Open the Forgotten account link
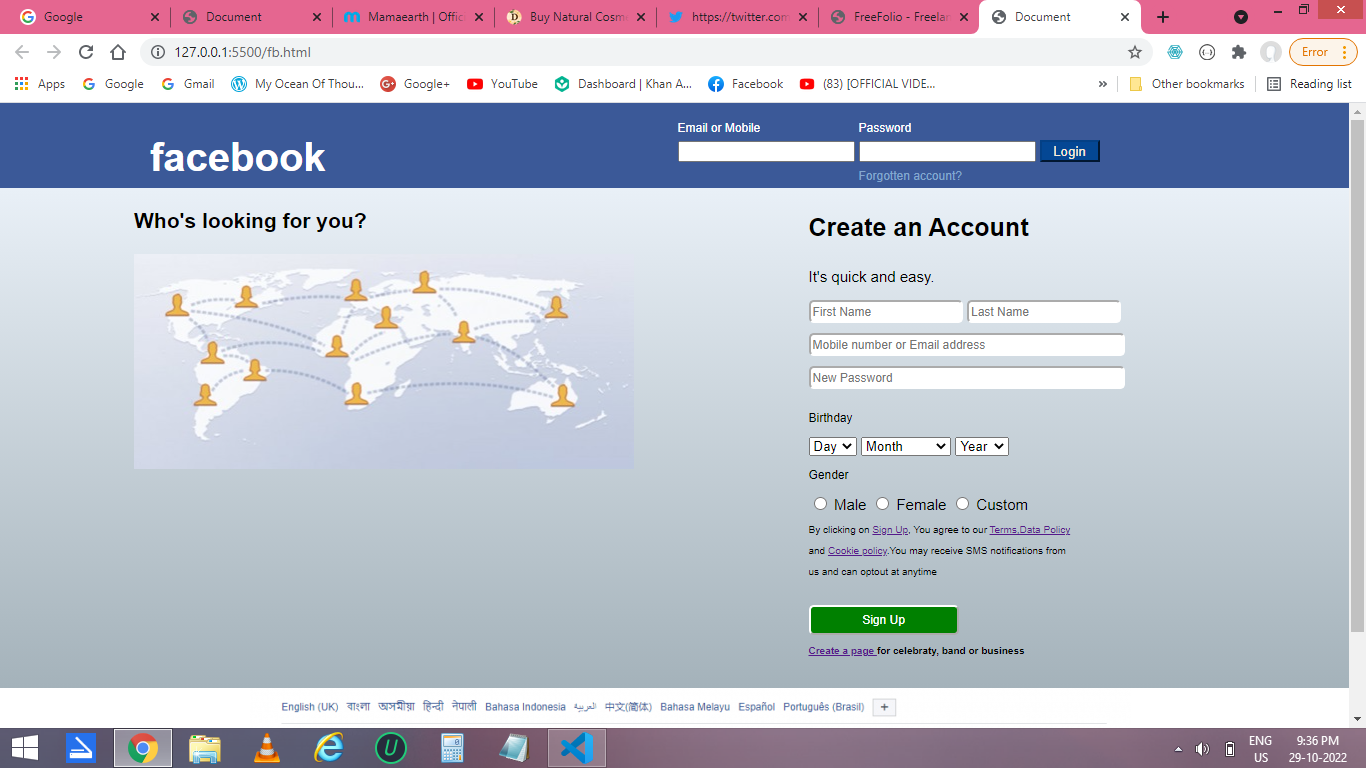1366x768 pixels. coord(910,176)
